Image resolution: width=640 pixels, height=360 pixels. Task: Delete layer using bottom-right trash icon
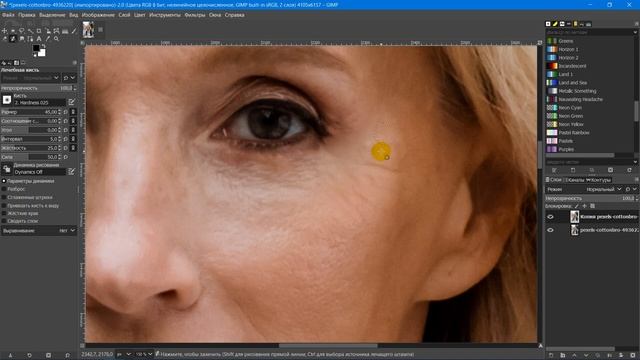tap(633, 355)
